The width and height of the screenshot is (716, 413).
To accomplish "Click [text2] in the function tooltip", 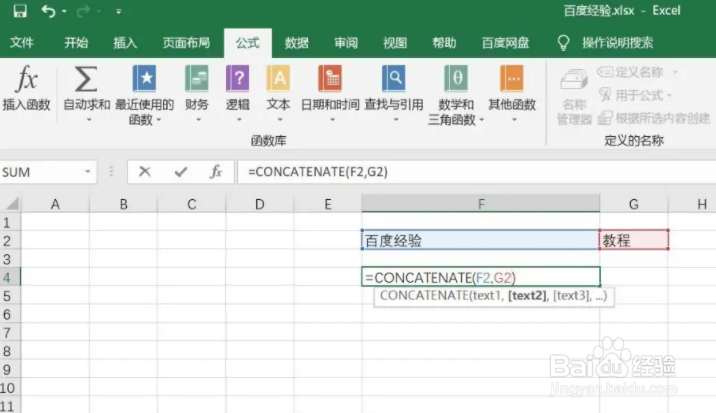I will [528, 296].
